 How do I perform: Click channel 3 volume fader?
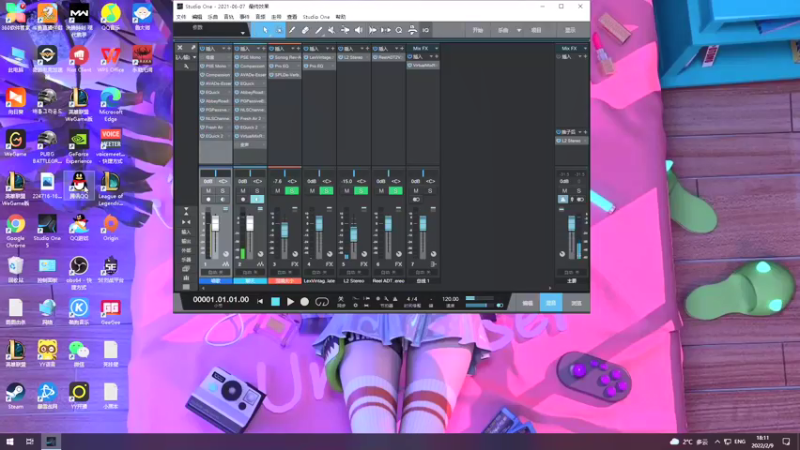click(x=285, y=230)
